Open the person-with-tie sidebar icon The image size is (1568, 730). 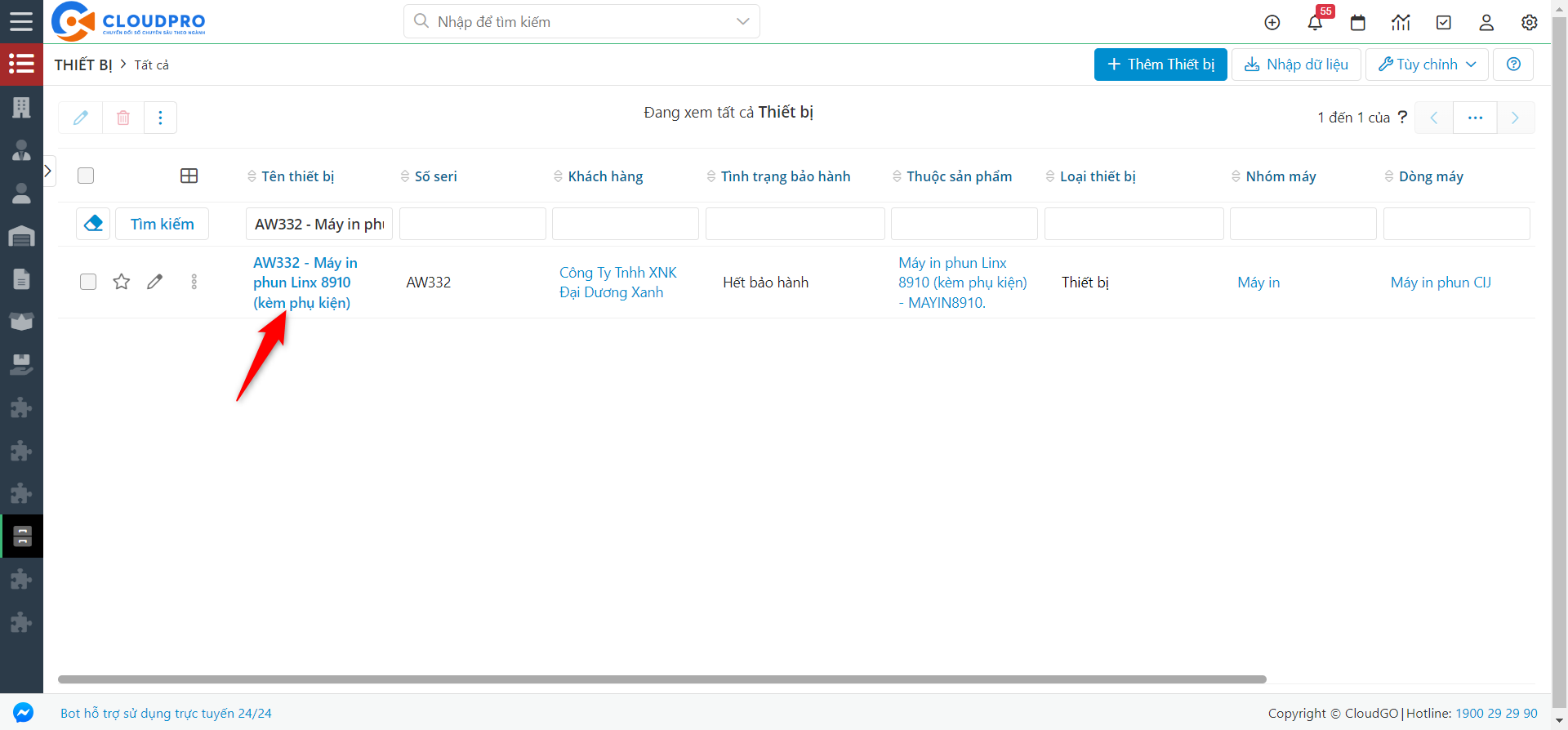tap(21, 150)
